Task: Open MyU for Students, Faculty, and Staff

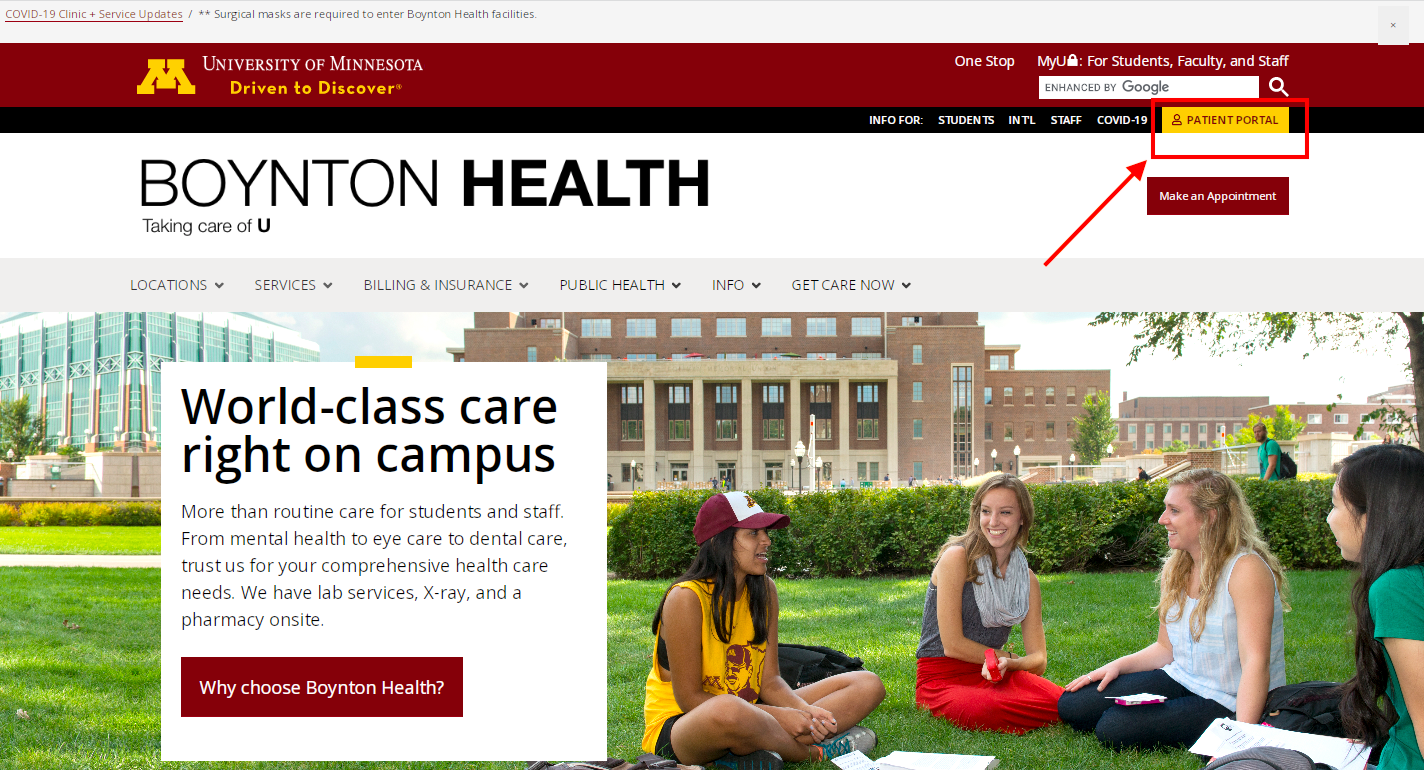Action: [x=1163, y=61]
